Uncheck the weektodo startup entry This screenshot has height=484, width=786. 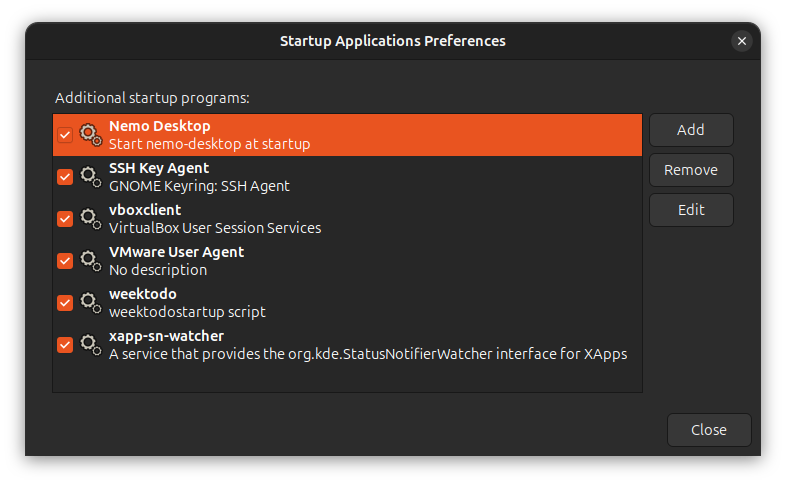(x=65, y=303)
